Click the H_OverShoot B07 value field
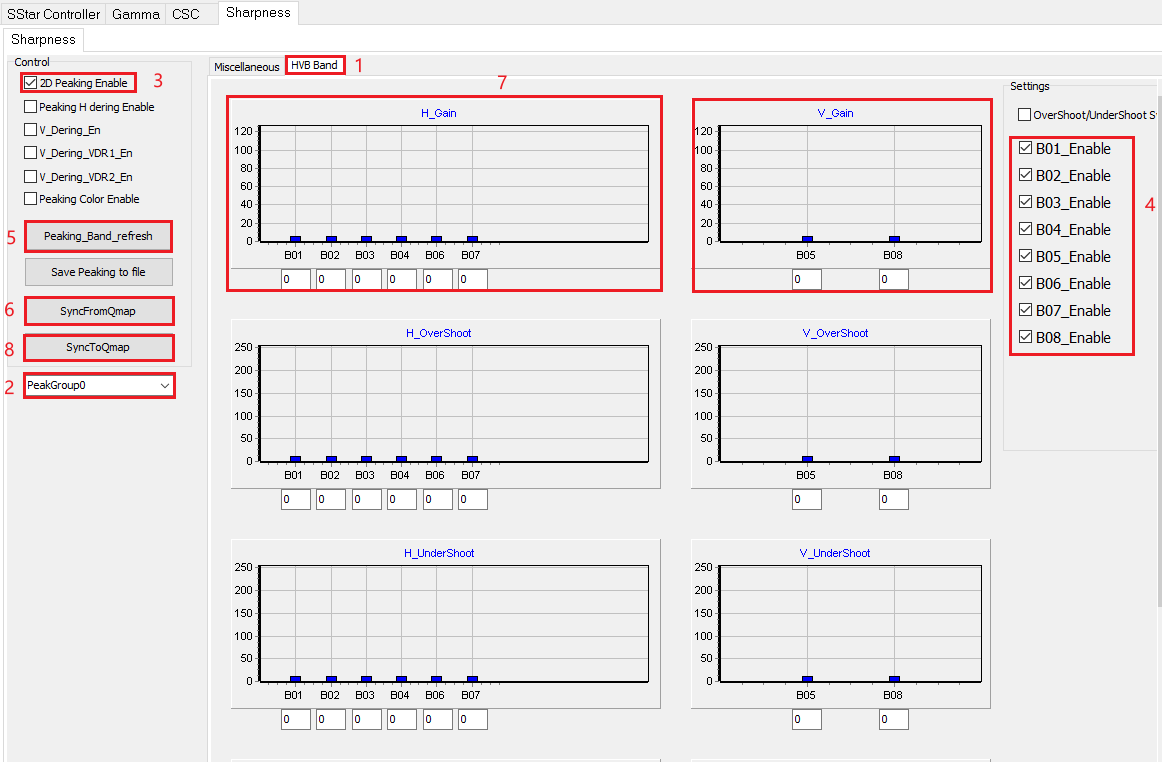This screenshot has height=762, width=1162. tap(473, 500)
